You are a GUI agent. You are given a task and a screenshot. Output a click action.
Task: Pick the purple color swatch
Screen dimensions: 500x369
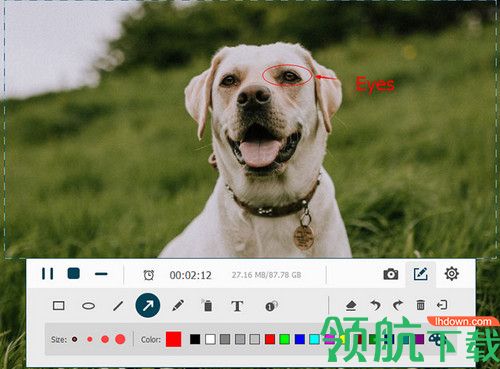[419, 339]
